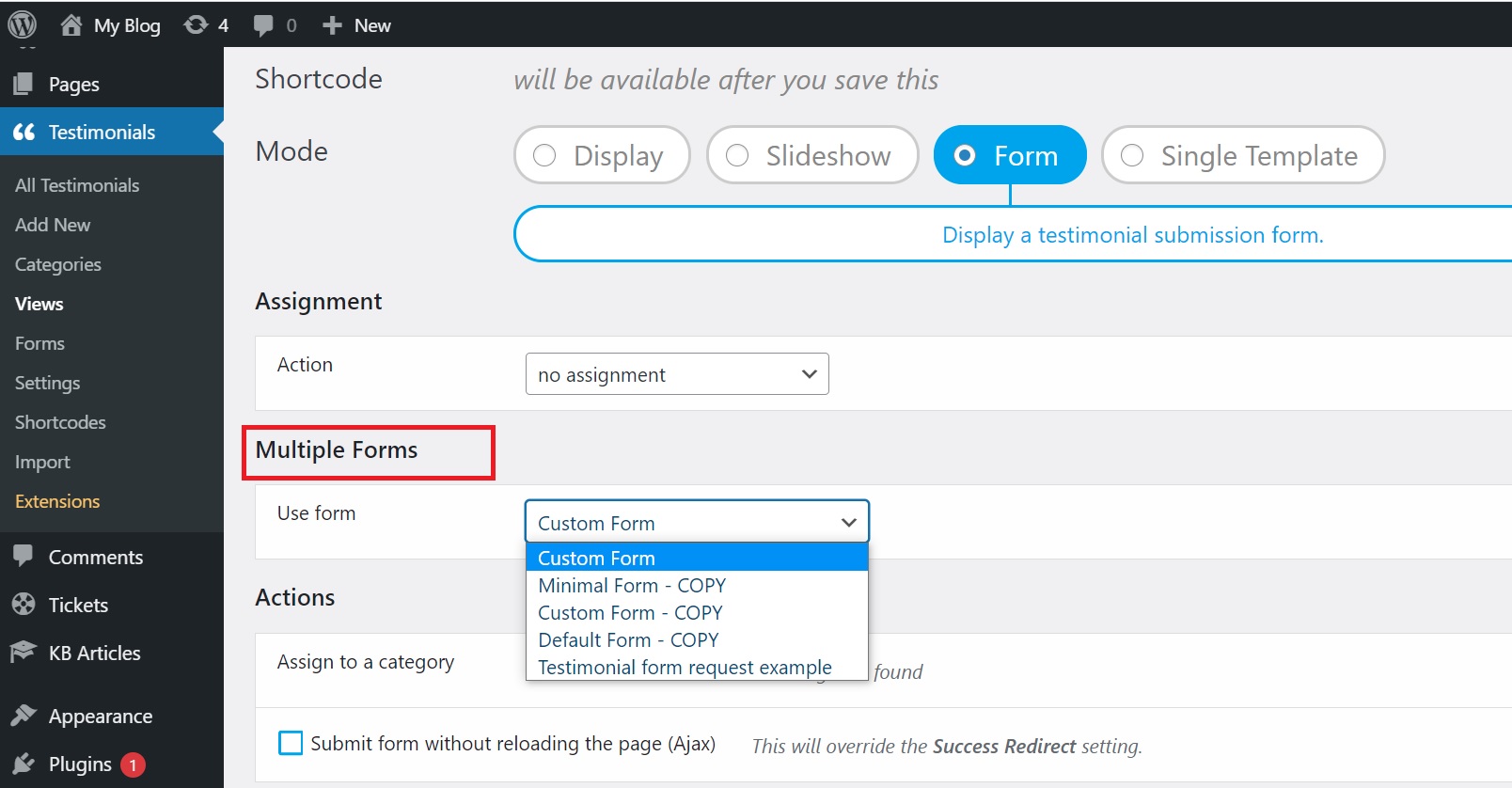Open the comments bubble icon in admin bar
The height and width of the screenshot is (788, 1512).
pos(263,25)
